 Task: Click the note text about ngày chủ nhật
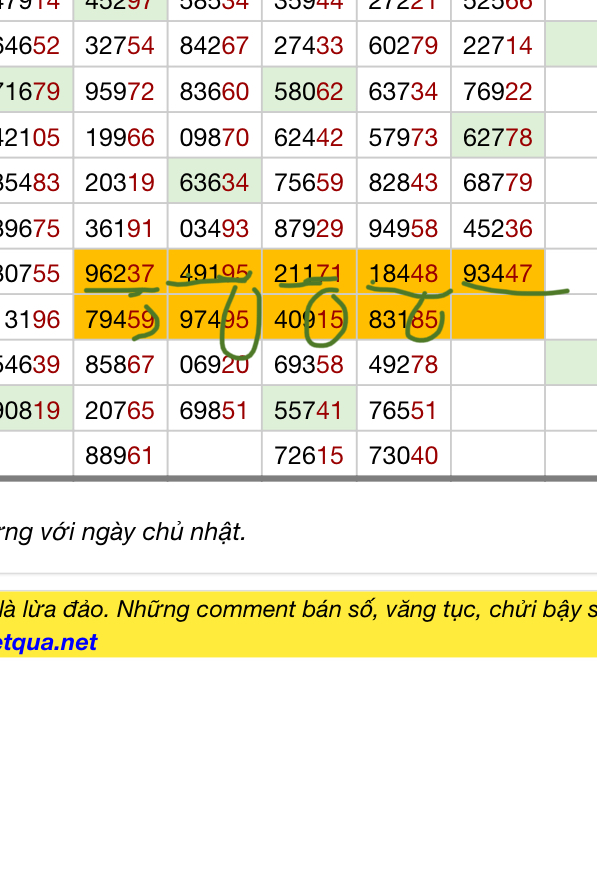coord(123,532)
